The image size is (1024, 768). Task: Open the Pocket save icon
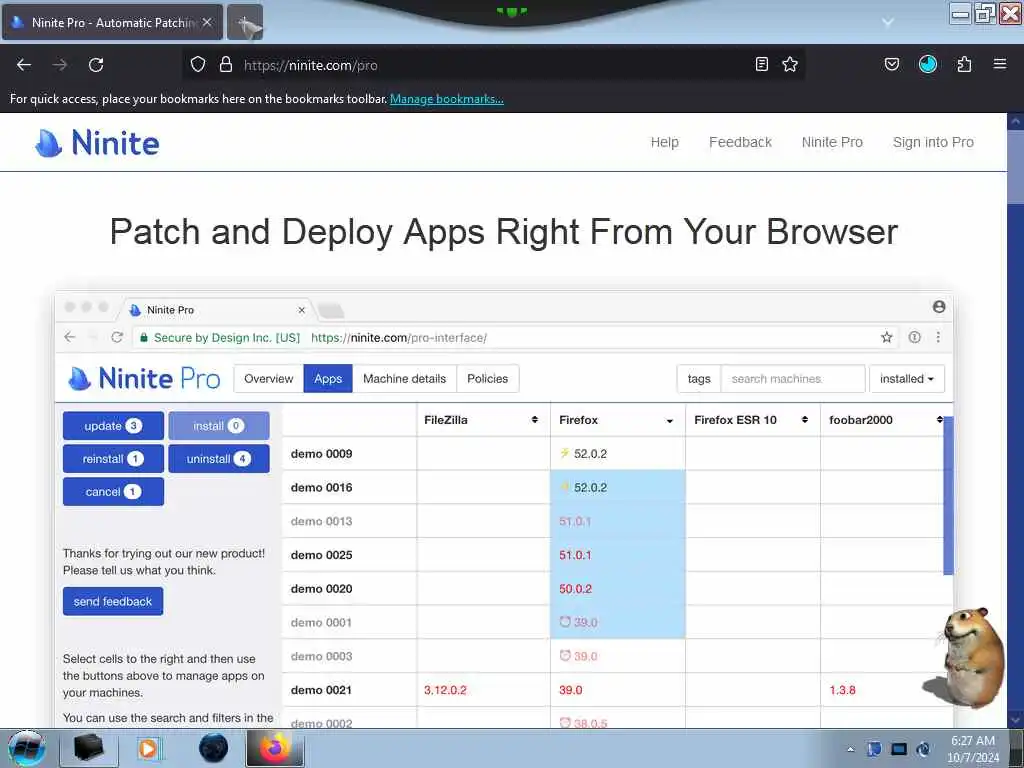[x=892, y=64]
